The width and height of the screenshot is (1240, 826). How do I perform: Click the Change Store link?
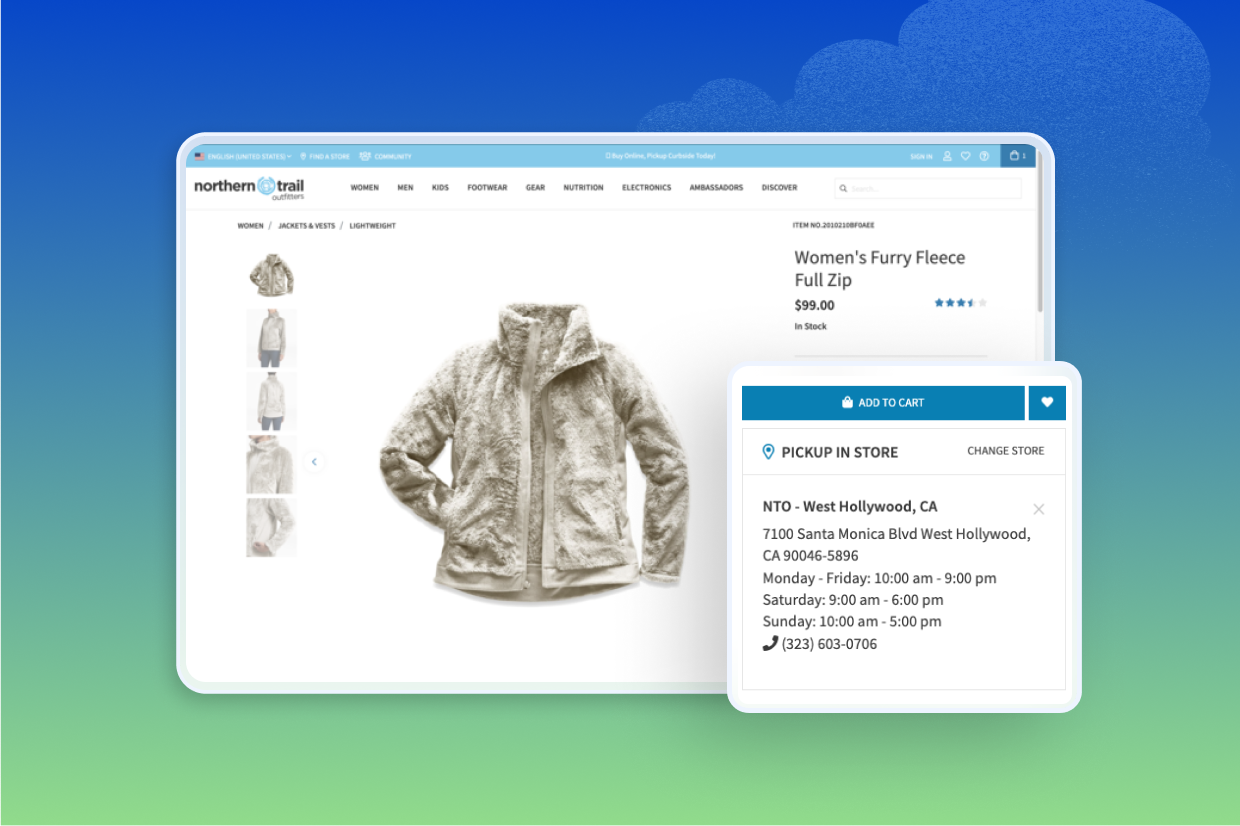coord(1005,451)
